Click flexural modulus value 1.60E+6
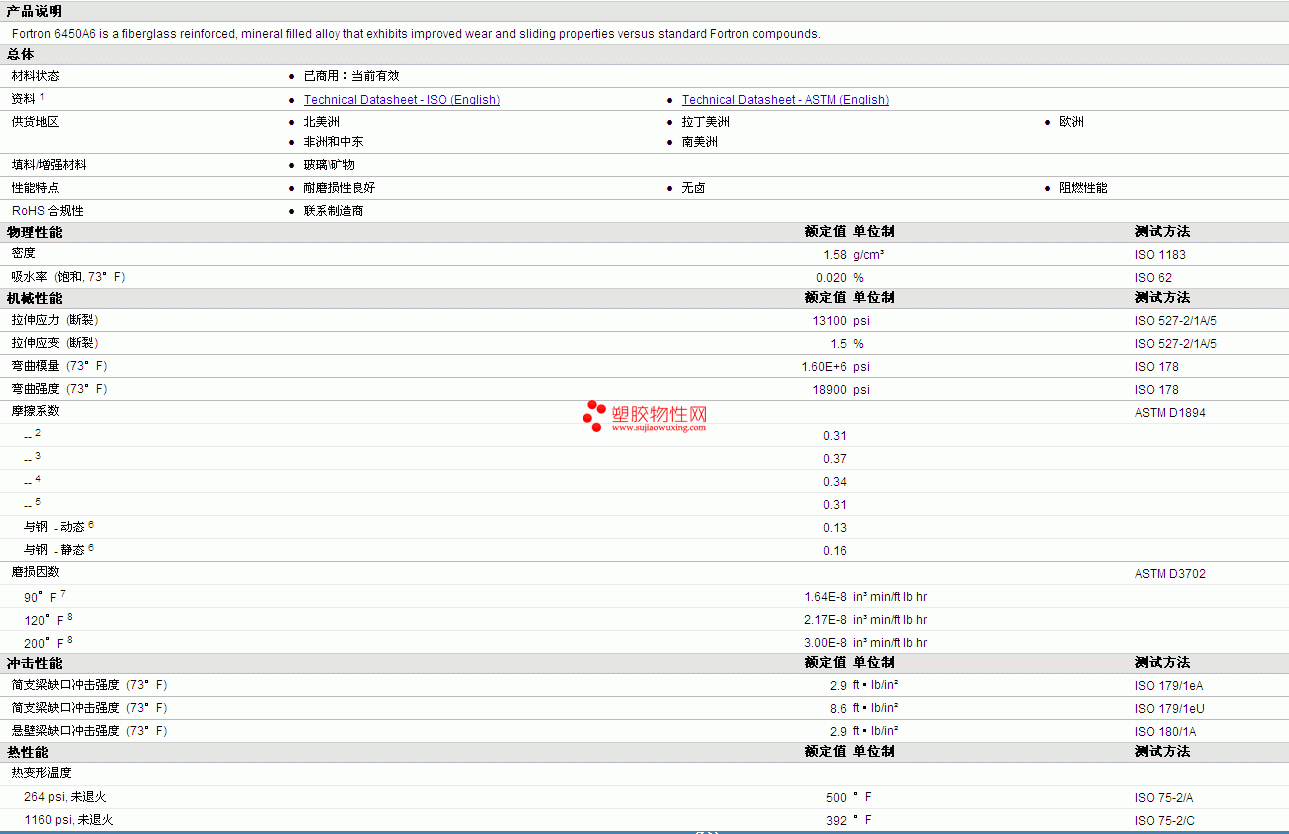 (824, 367)
